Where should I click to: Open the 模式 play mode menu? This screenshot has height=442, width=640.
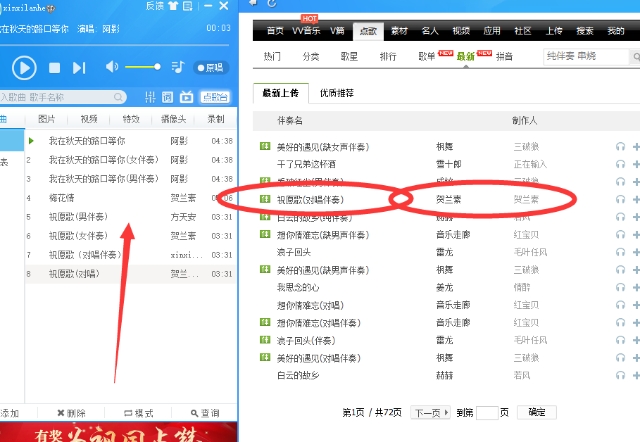coord(137,413)
